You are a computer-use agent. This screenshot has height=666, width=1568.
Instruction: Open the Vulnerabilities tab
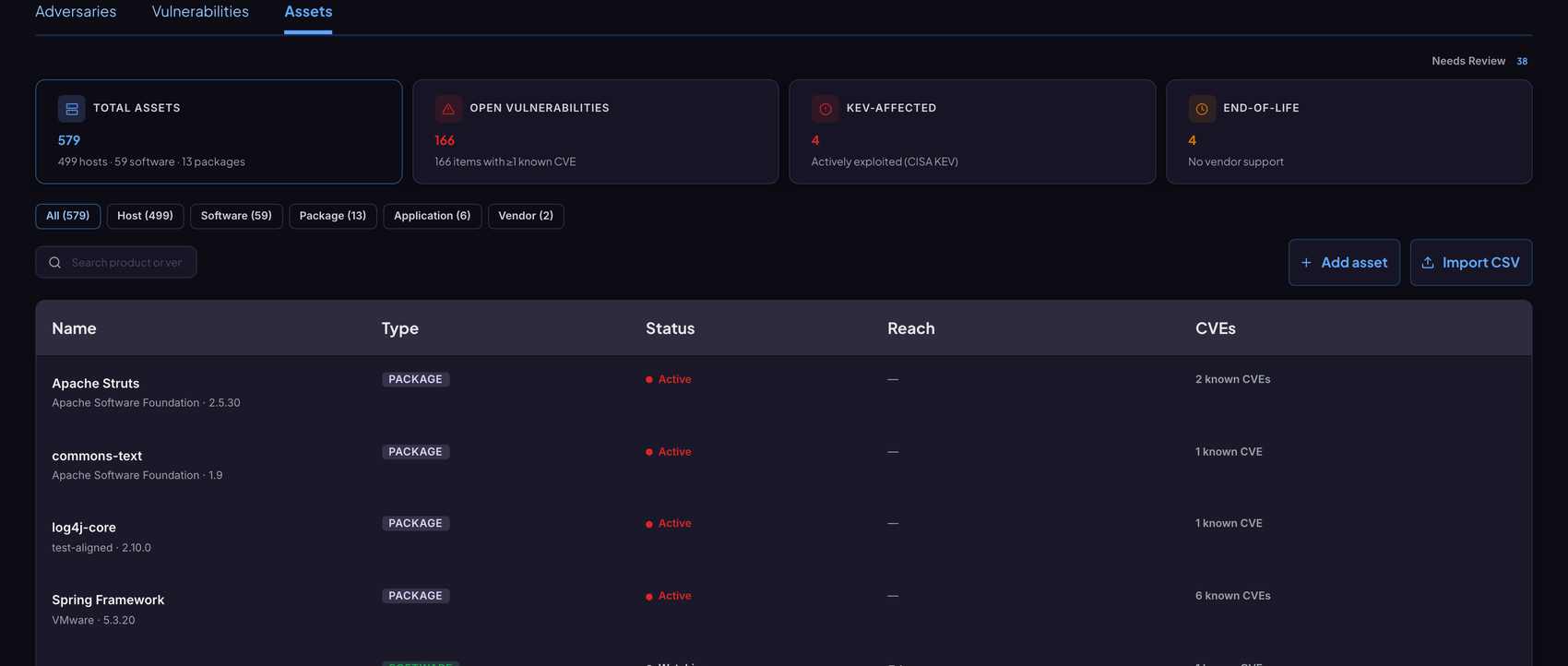(x=200, y=12)
